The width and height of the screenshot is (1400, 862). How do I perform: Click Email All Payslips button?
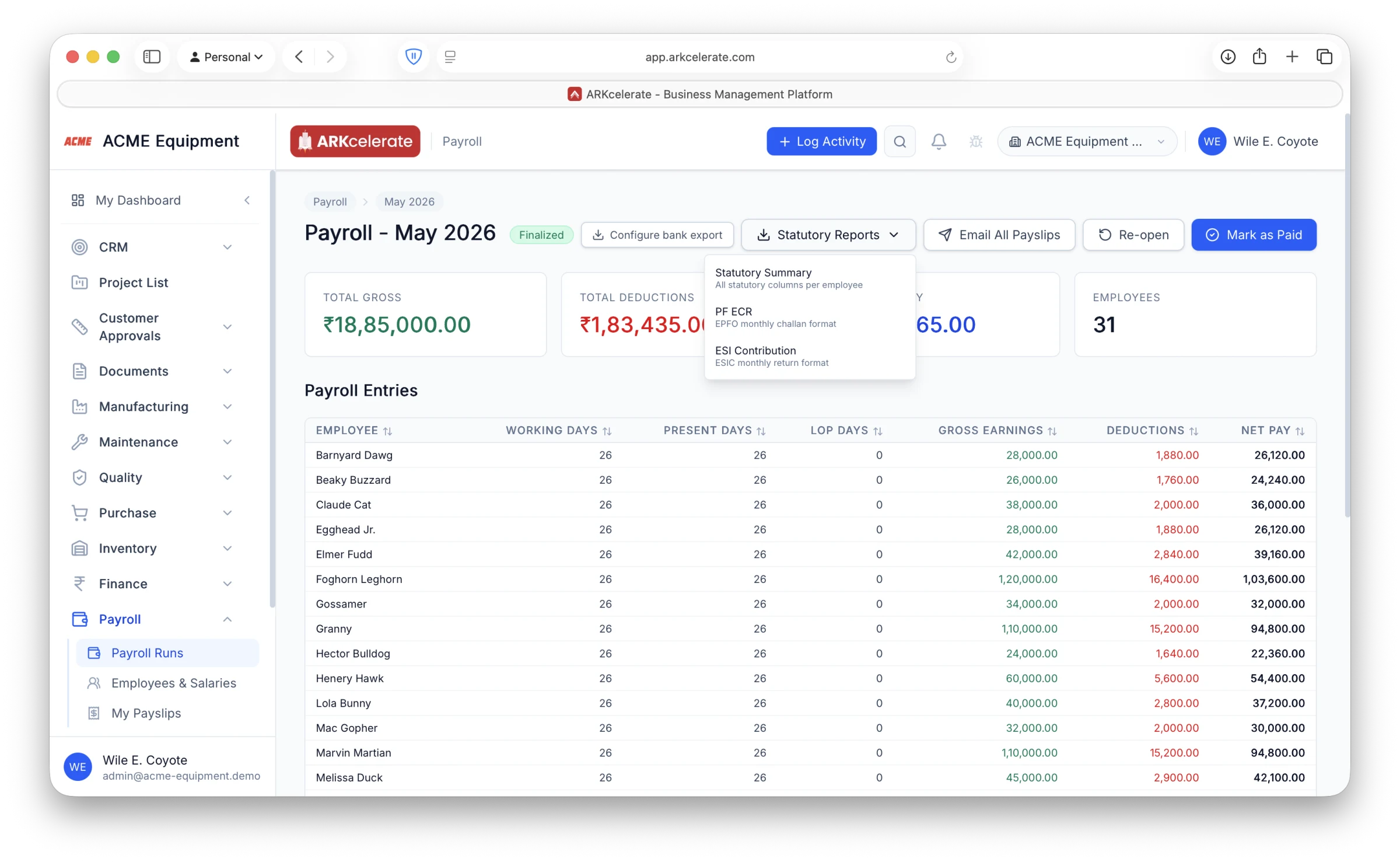coord(999,235)
